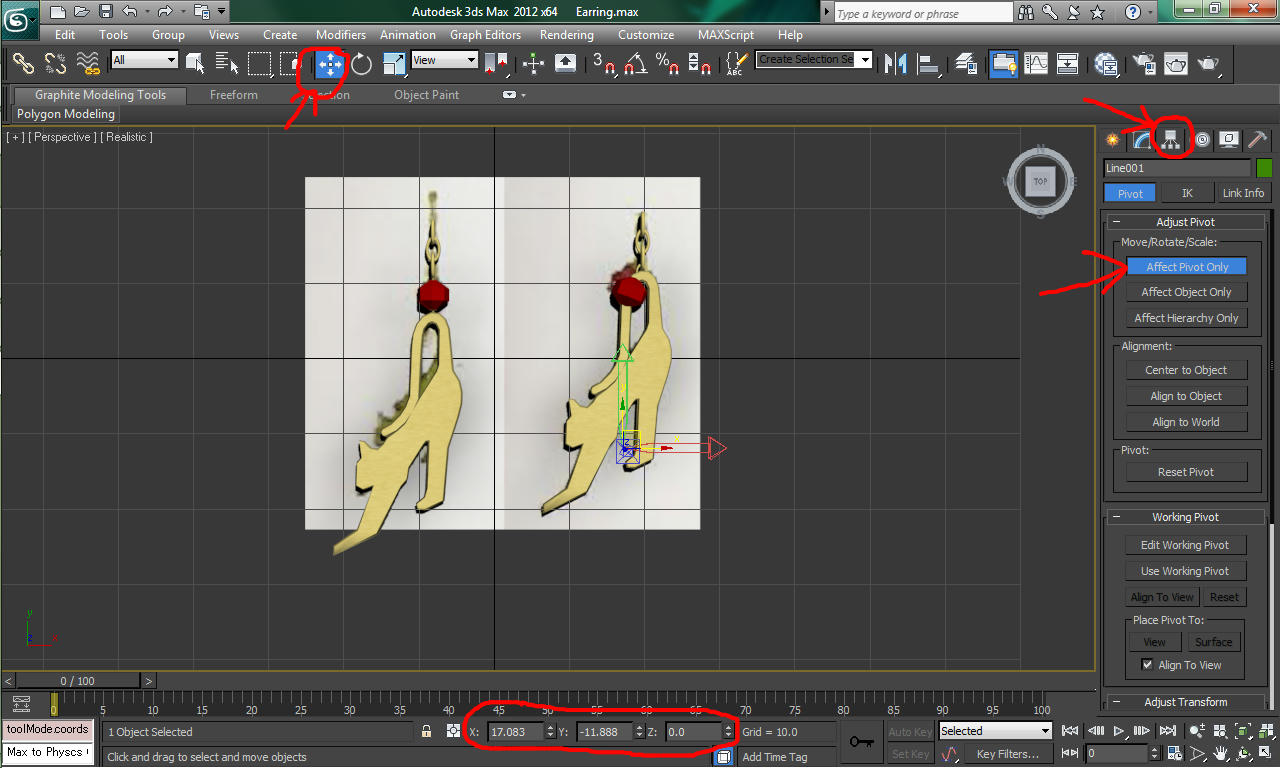Switch to the Freeform ribbon tab
Screen dimensions: 1280x768
pyautogui.click(x=234, y=95)
